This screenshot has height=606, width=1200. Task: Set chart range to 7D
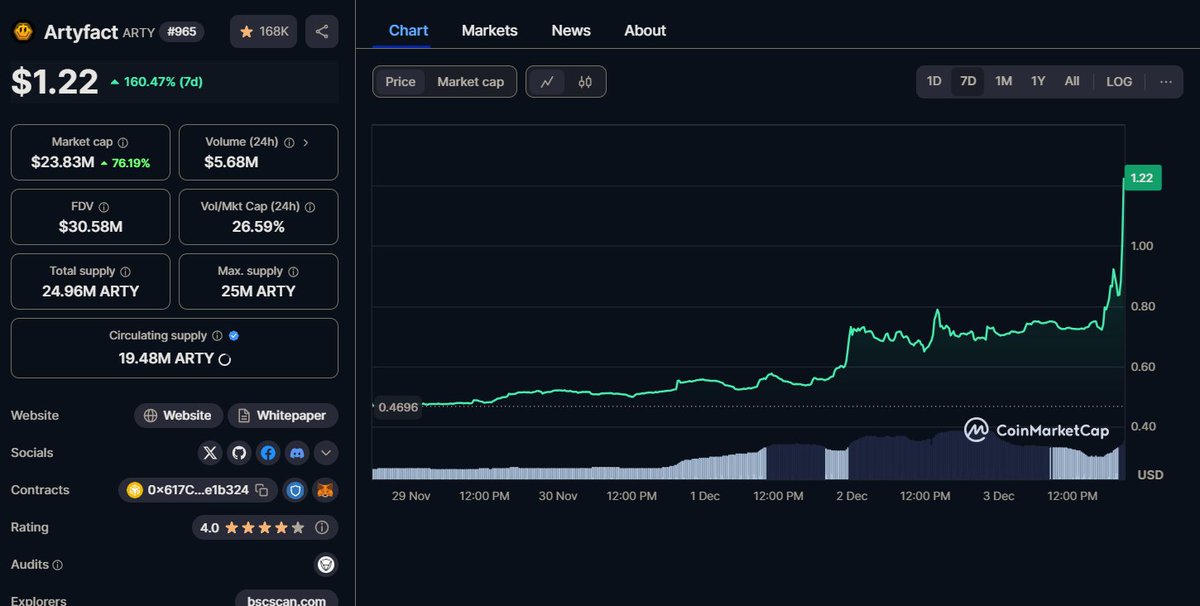pos(968,81)
